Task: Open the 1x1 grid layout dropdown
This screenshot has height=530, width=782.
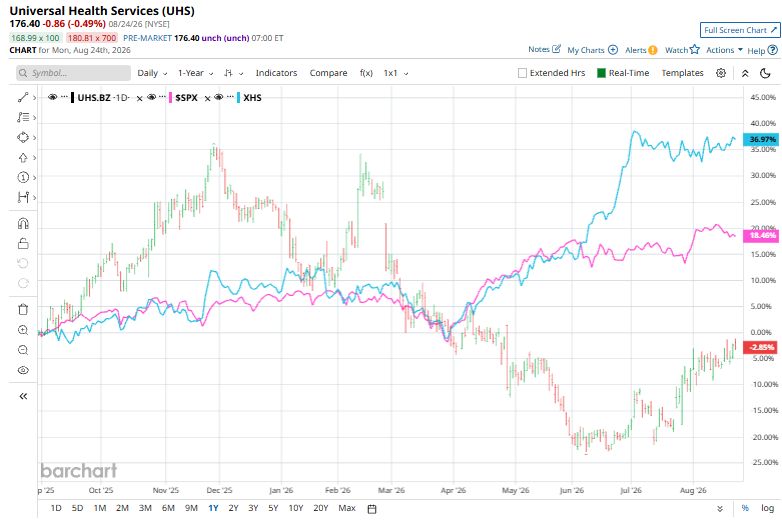Action: [396, 73]
